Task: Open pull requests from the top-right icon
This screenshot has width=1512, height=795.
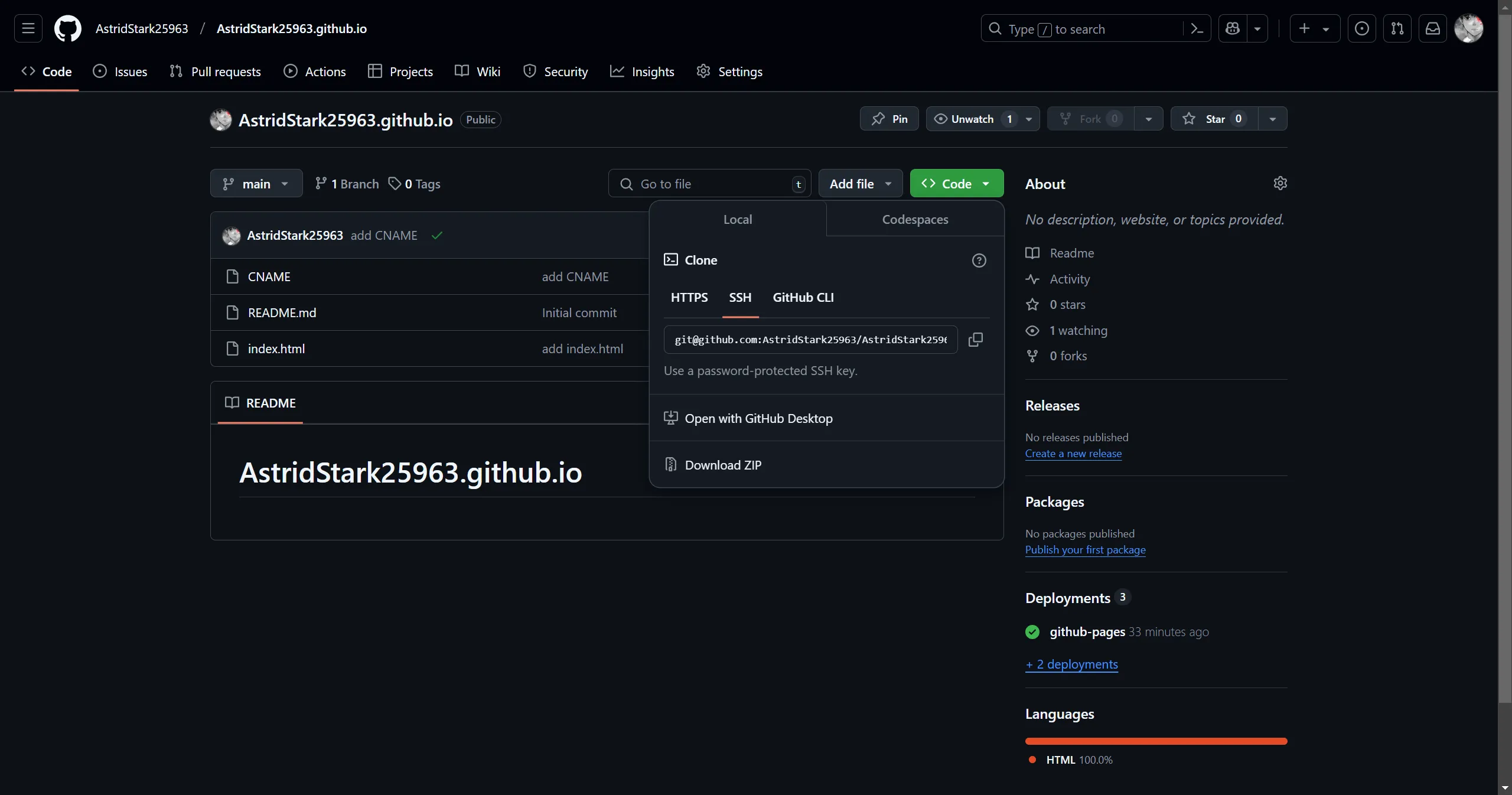Action: click(1398, 28)
